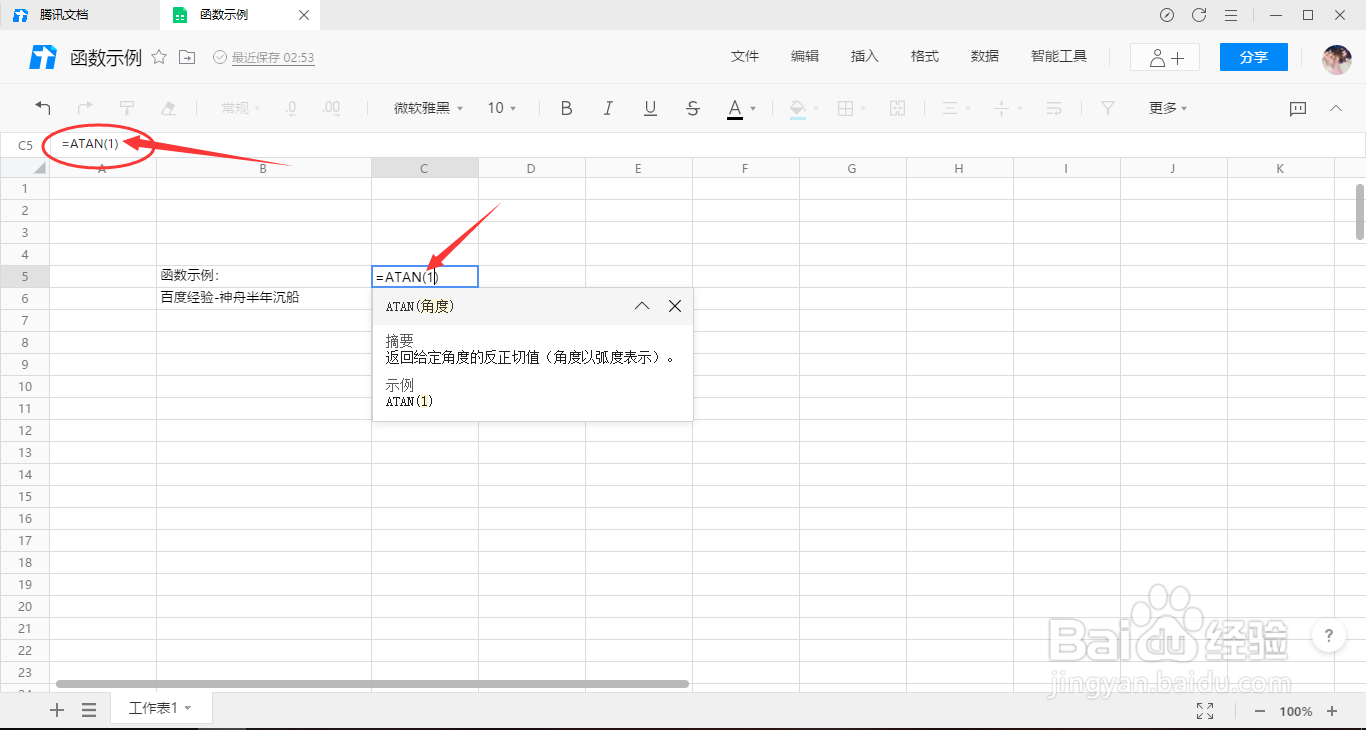Open the title bar hamburger menu
This screenshot has height=730, width=1366.
click(x=1231, y=15)
